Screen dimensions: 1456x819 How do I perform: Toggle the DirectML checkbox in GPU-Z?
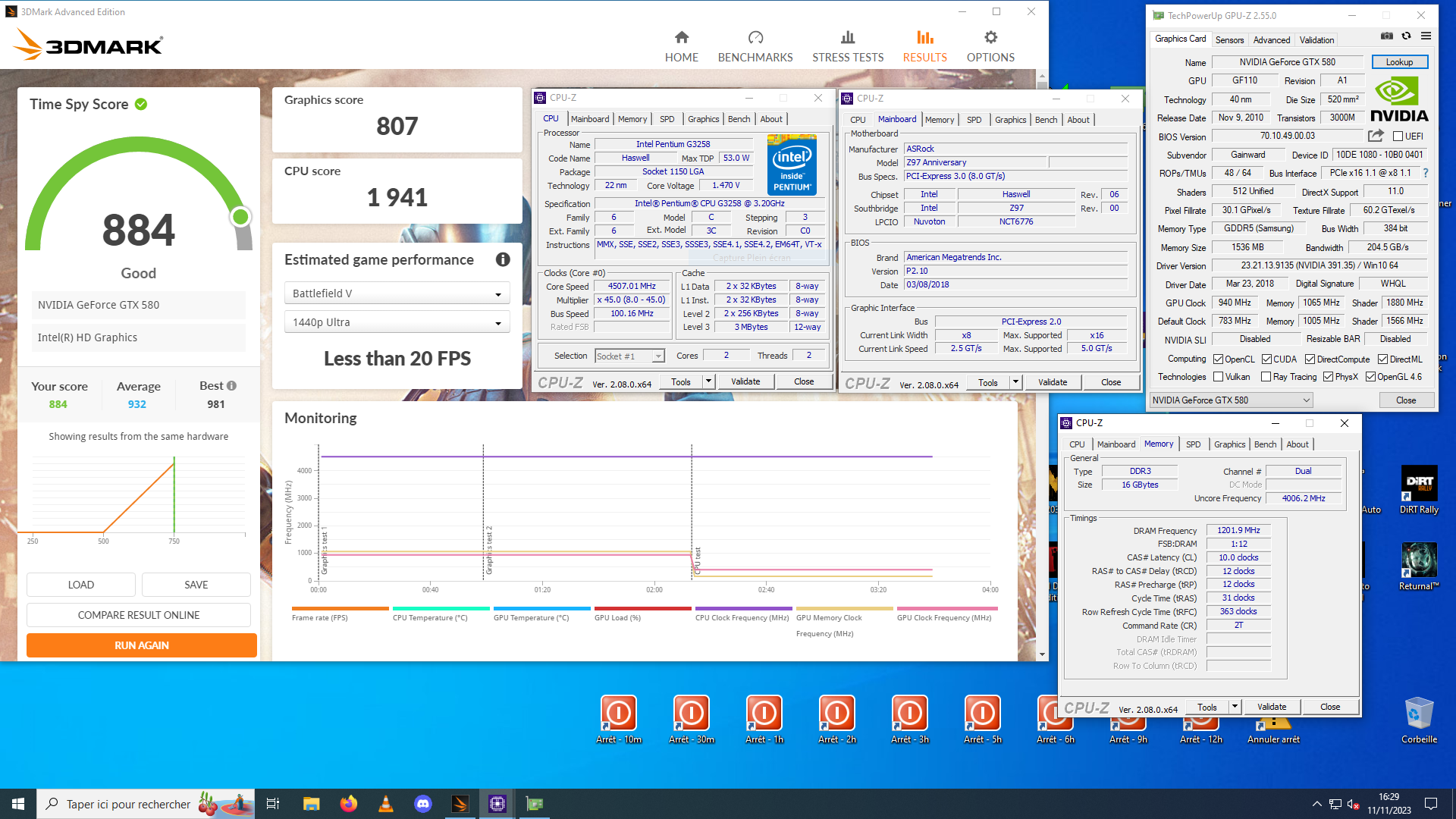(1382, 359)
